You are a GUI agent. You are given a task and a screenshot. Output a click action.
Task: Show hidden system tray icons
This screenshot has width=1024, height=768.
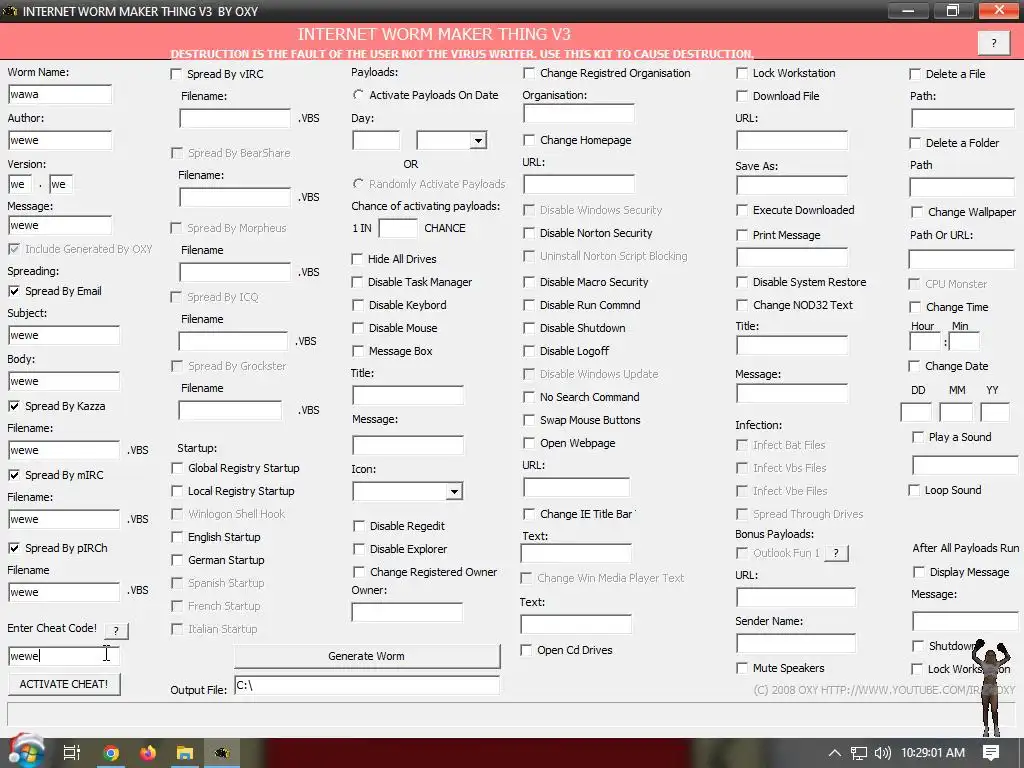click(x=835, y=753)
